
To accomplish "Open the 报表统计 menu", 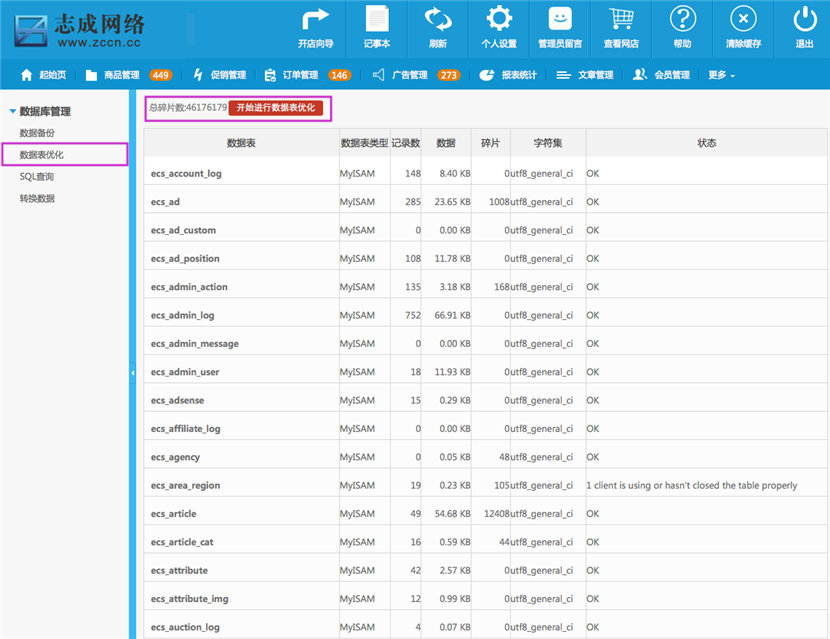I will (x=519, y=75).
